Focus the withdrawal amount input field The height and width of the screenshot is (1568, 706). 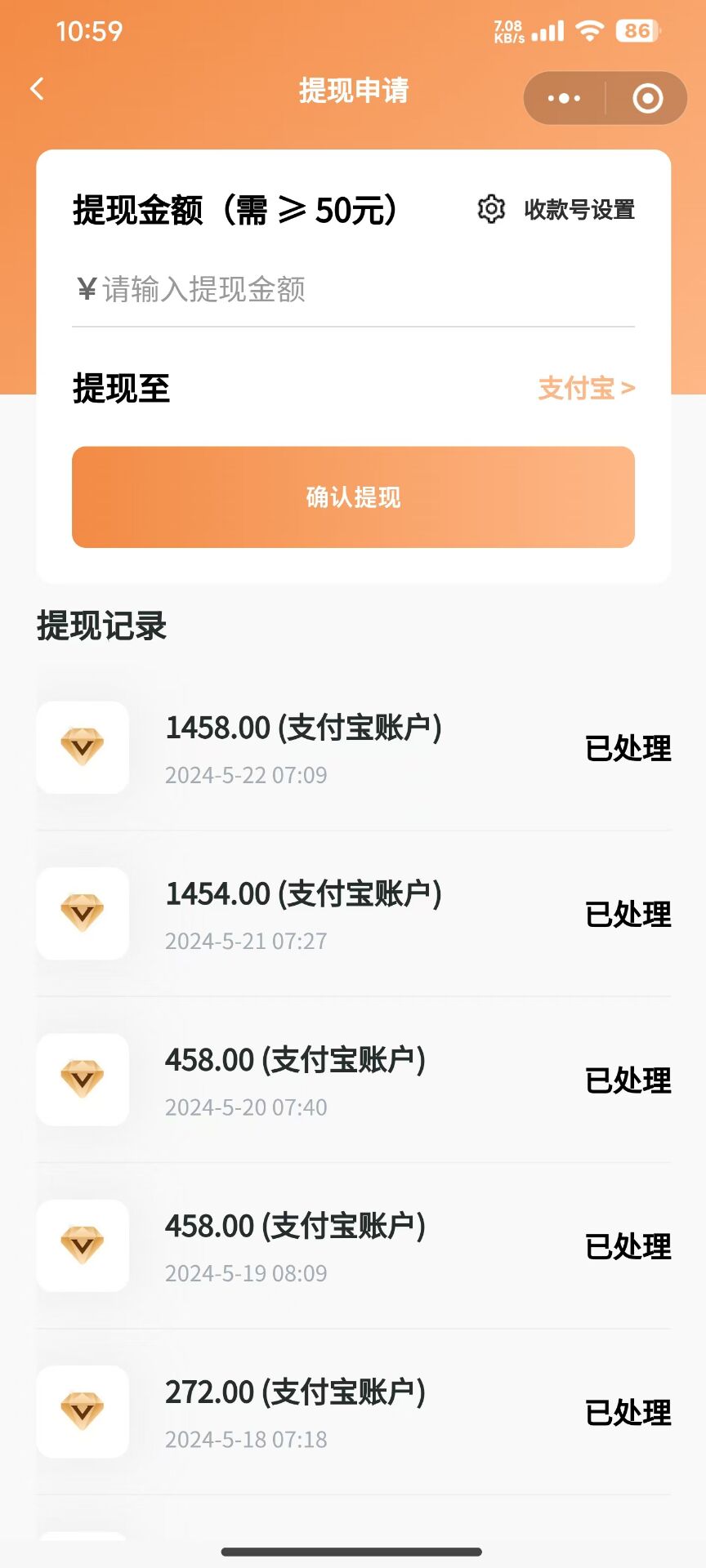tap(353, 290)
